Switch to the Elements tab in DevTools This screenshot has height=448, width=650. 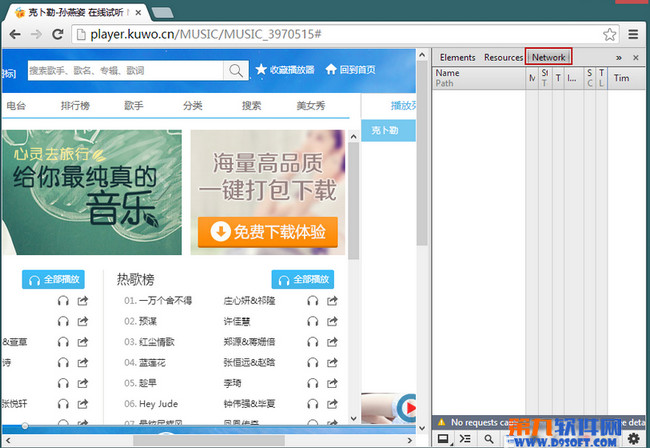point(458,58)
